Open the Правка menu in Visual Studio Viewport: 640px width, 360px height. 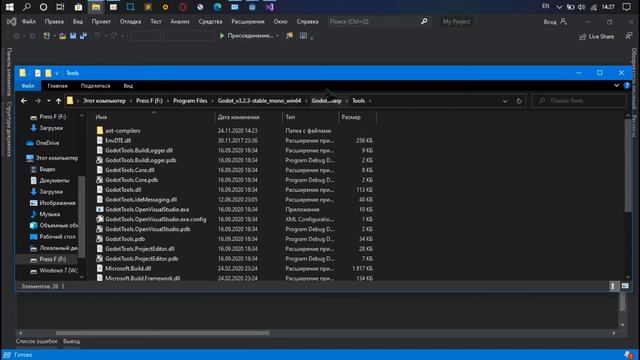tap(54, 22)
